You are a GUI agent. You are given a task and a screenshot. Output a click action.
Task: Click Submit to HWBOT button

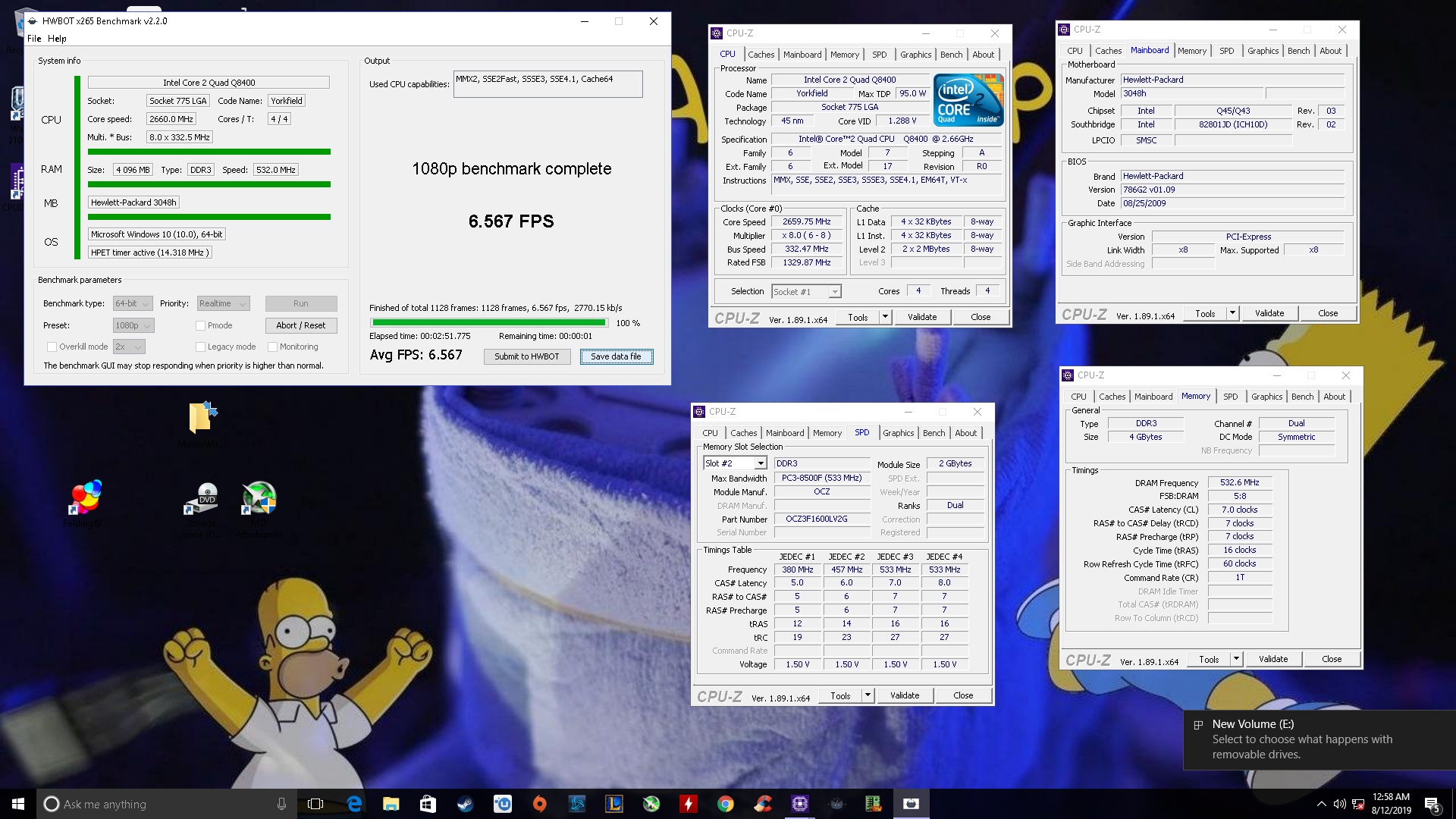point(527,356)
